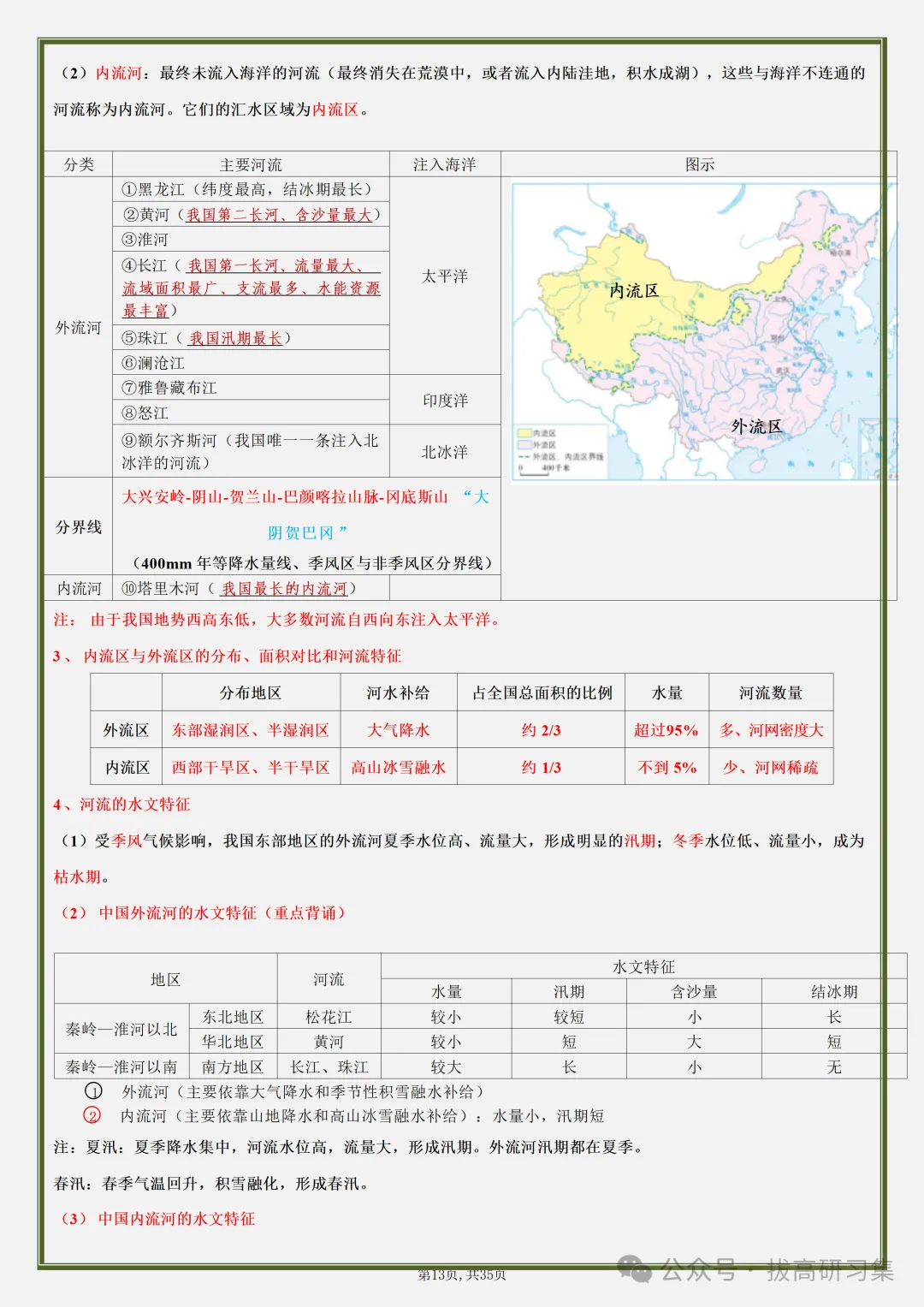Screen dimensions: 924x1307
Task: Click the red text '大兴安岭-阴山-贺兰山-巴颜喀拉山脉-冈底斯山'
Action: (x=285, y=496)
